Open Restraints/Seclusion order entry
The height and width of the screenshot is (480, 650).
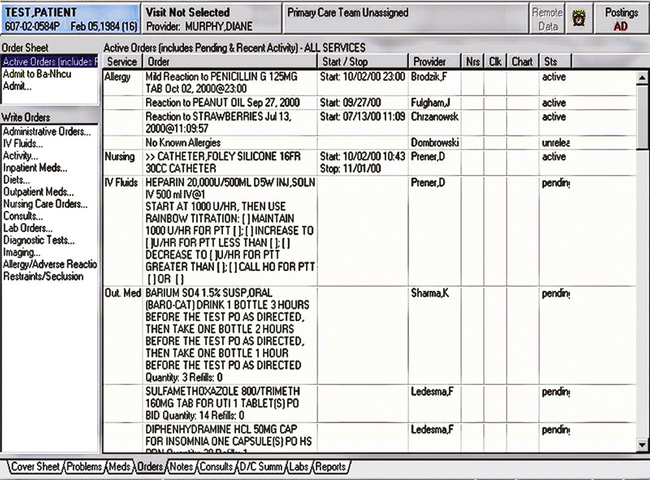(45, 275)
